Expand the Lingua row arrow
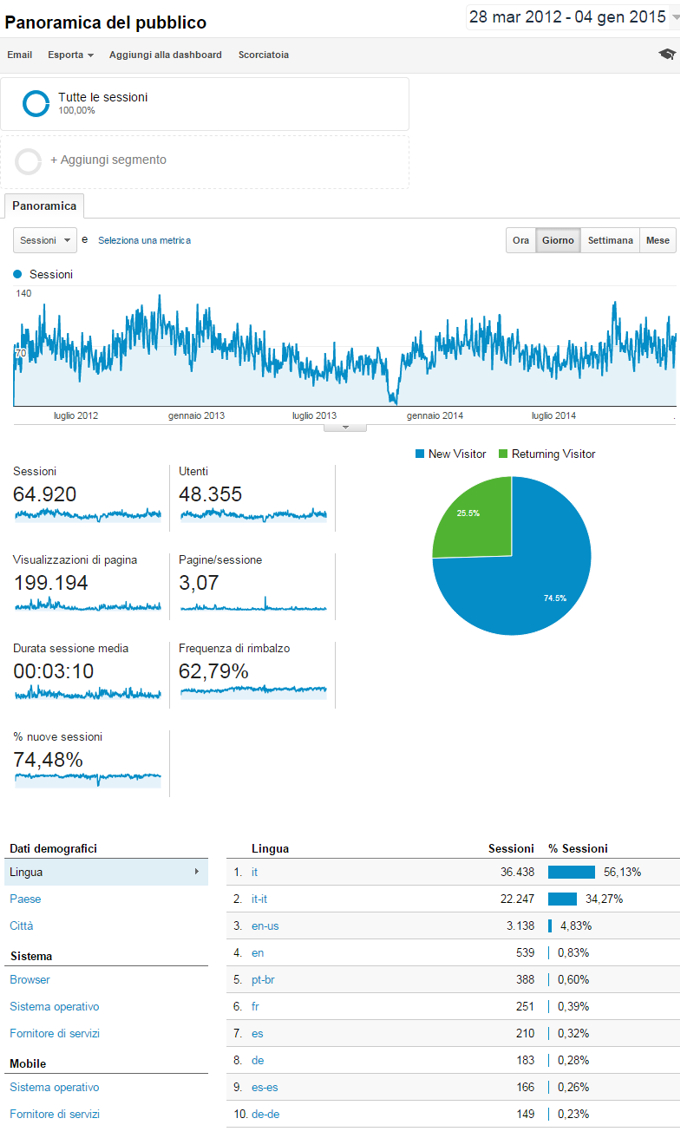 pos(196,872)
